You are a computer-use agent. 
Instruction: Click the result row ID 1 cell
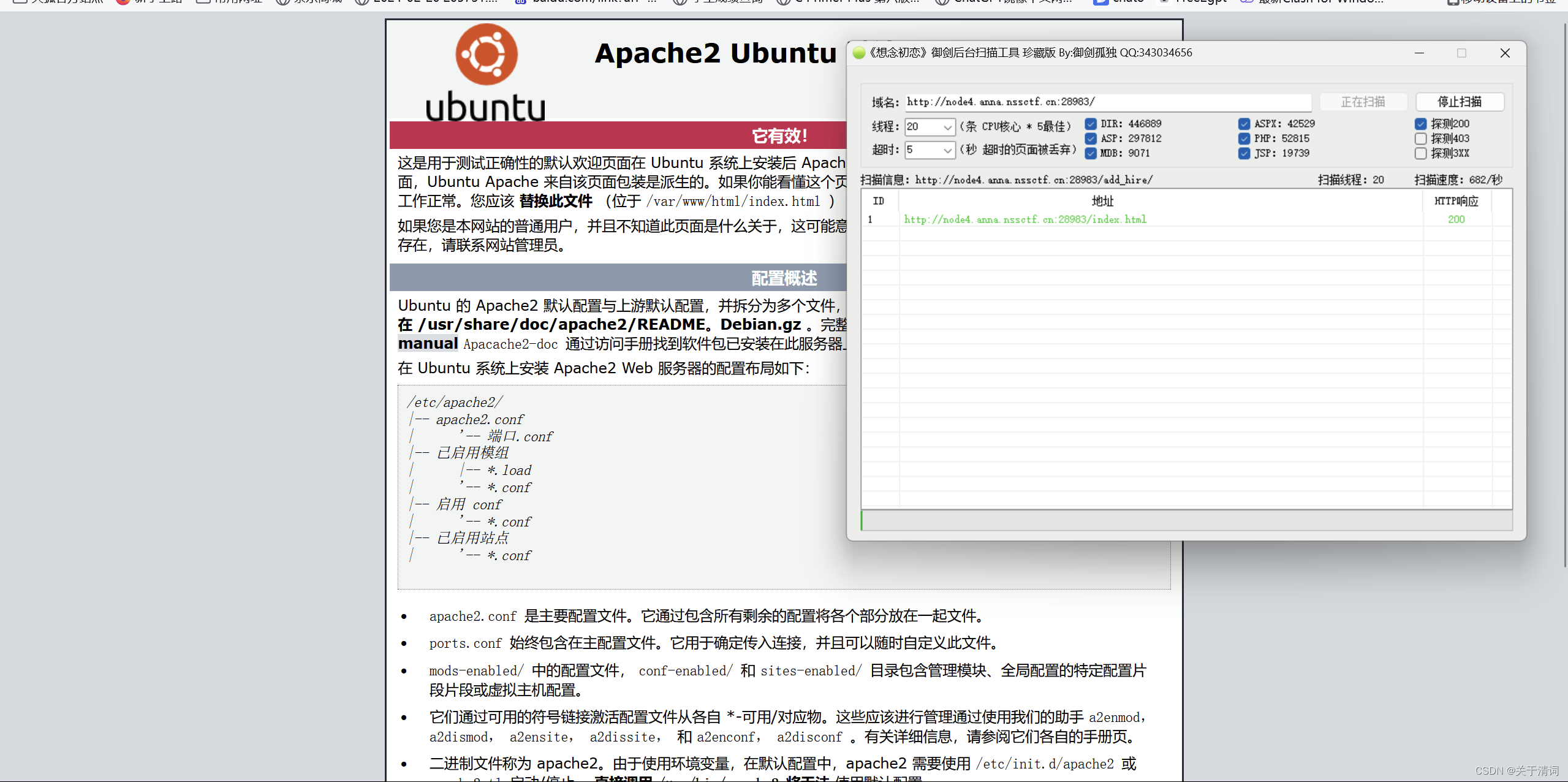coord(870,219)
